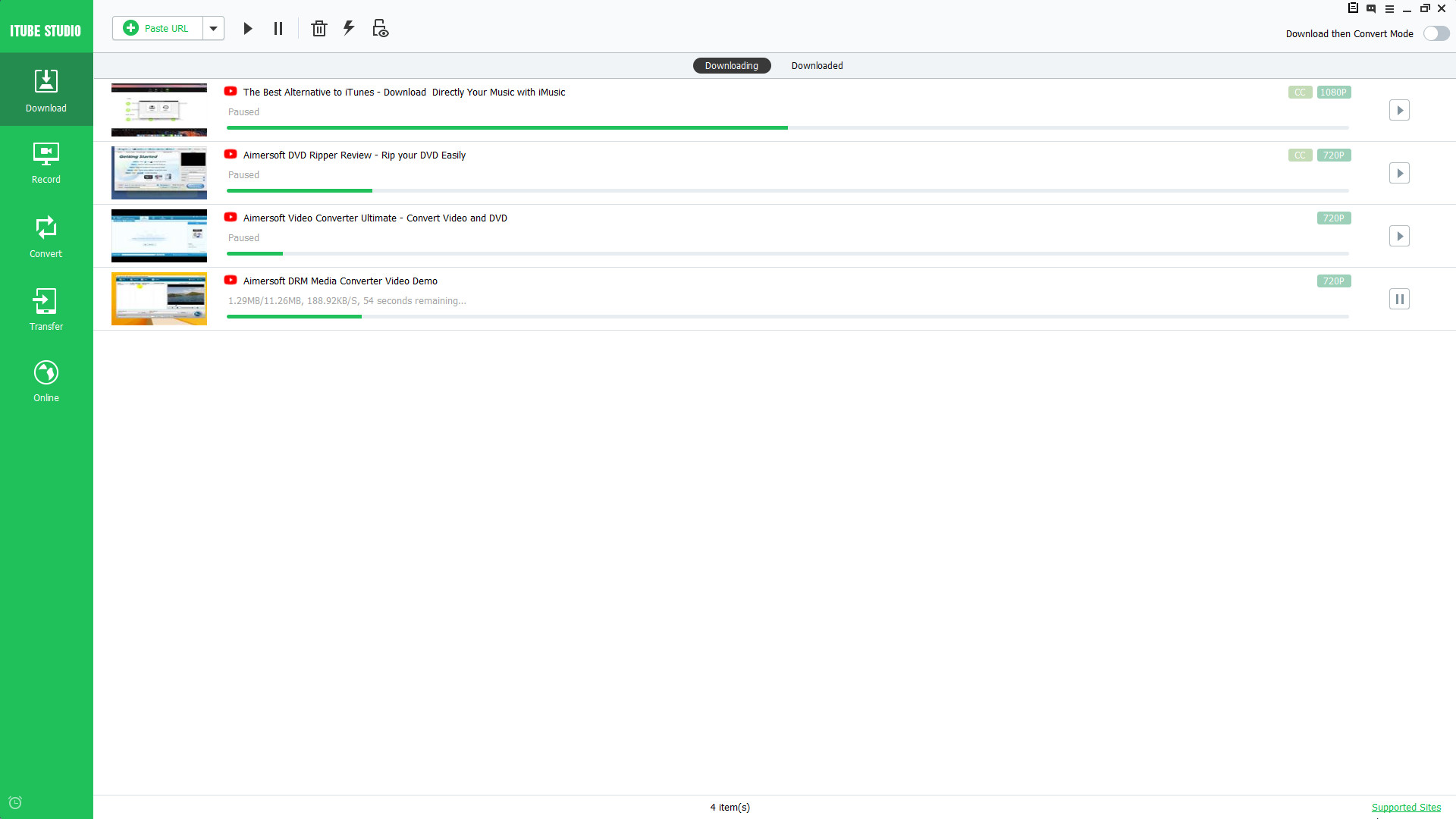The width and height of the screenshot is (1456, 819).
Task: Resume the iTunes alternative video download
Action: click(1400, 110)
